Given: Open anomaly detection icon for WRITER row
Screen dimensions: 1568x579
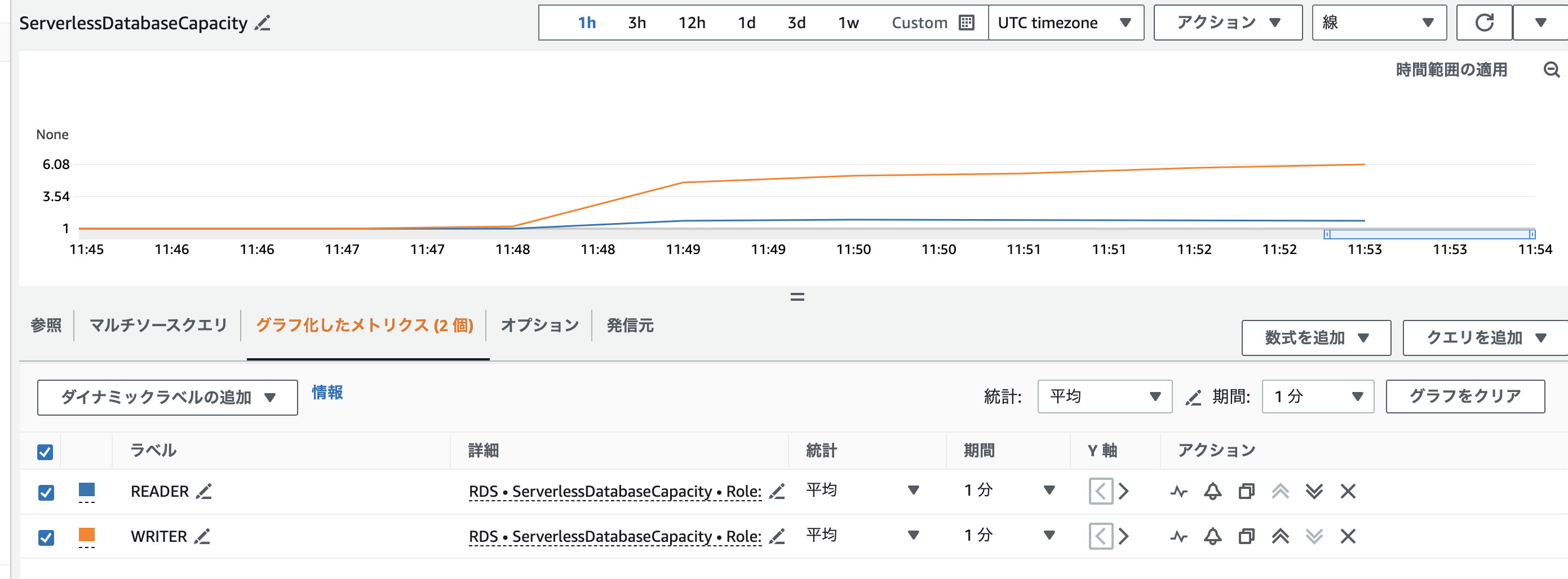Looking at the screenshot, I should click(1179, 536).
